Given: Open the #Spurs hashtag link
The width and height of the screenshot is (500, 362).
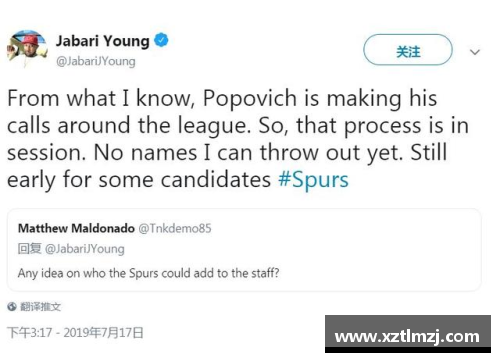Looking at the screenshot, I should click(313, 180).
